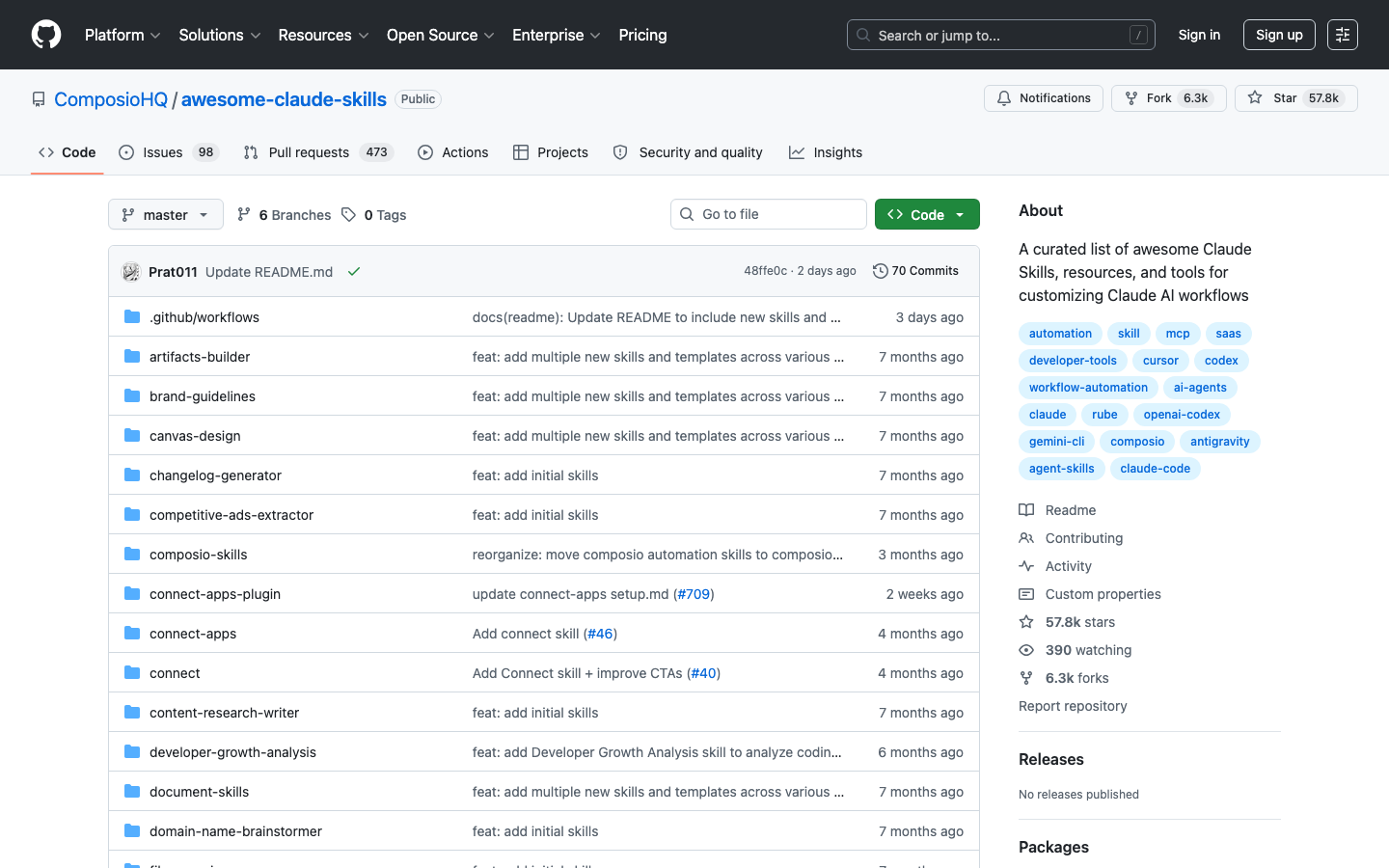Click the Sign up button
The height and width of the screenshot is (868, 1389).
tap(1279, 35)
